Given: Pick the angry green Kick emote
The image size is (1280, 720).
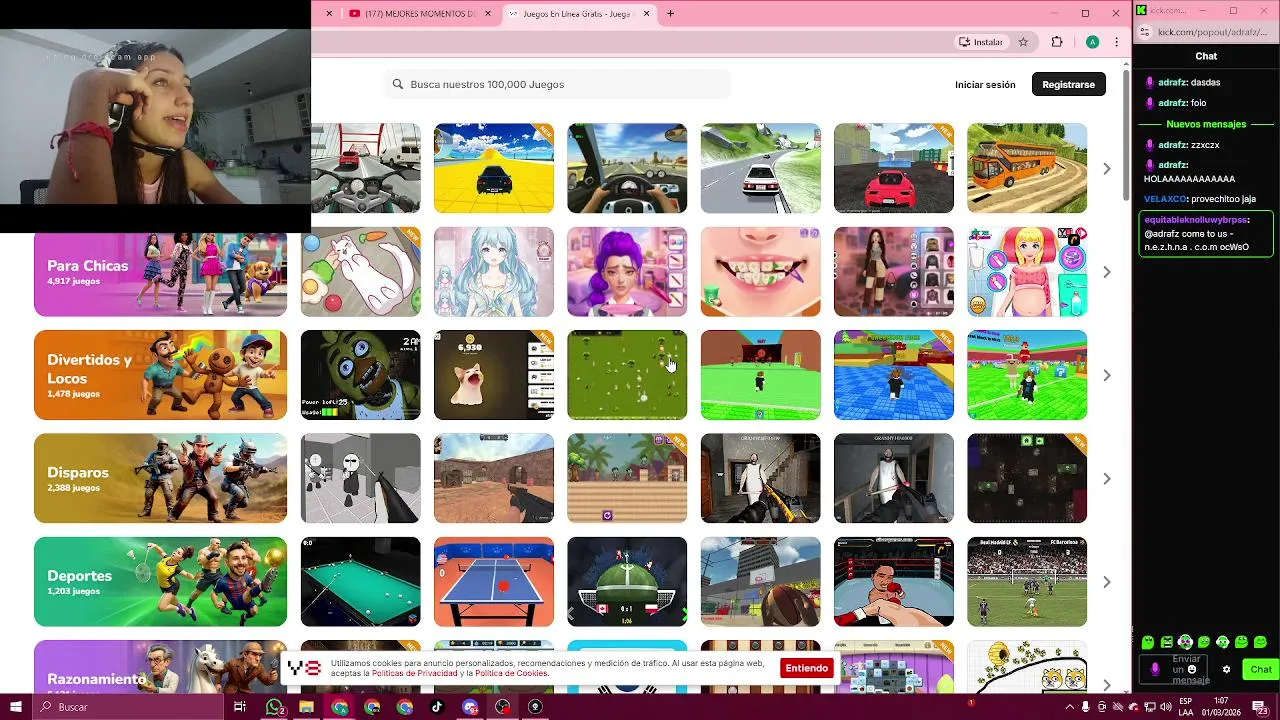Looking at the screenshot, I should [1166, 642].
